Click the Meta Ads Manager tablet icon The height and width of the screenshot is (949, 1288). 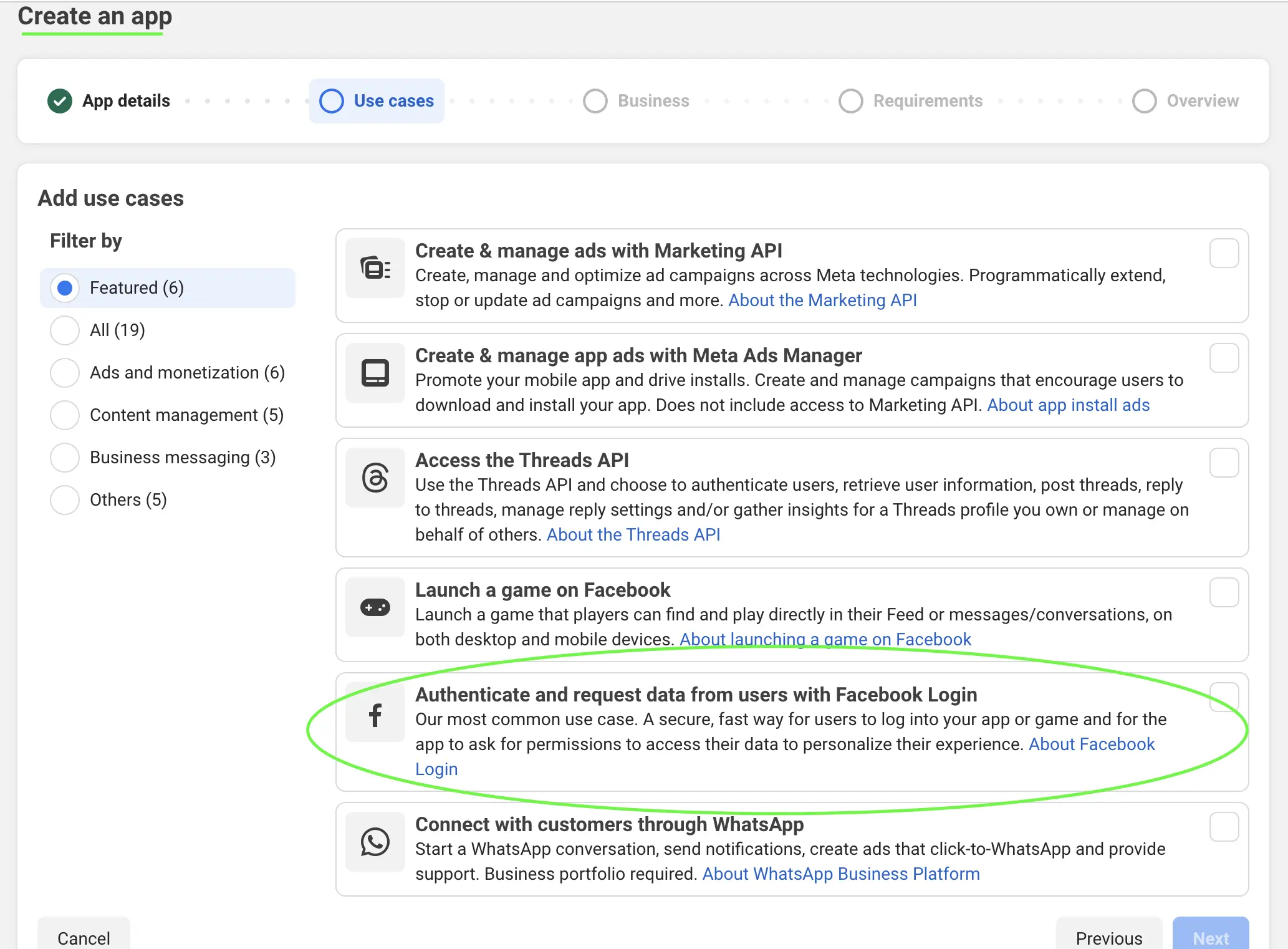pos(375,373)
